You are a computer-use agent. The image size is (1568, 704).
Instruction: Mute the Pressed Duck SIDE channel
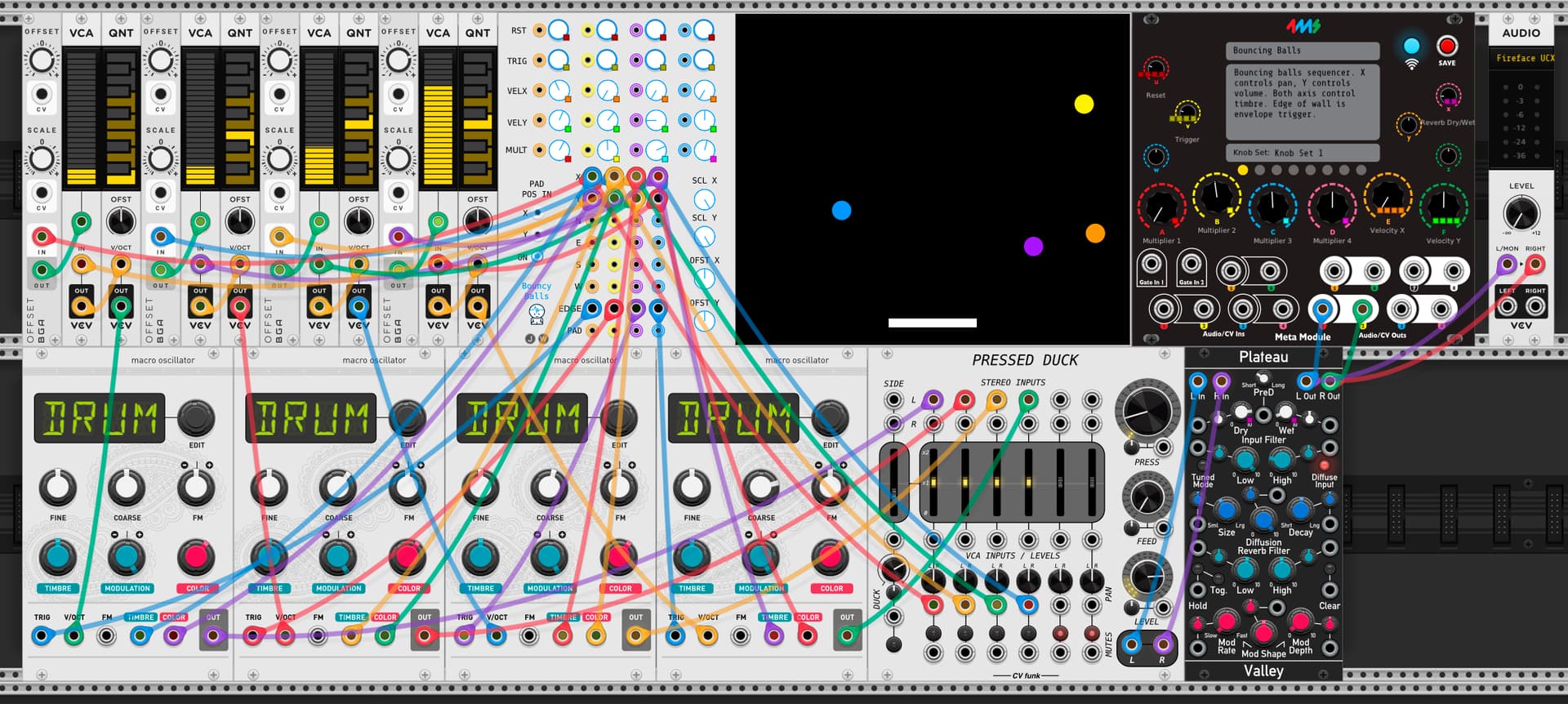click(x=894, y=644)
